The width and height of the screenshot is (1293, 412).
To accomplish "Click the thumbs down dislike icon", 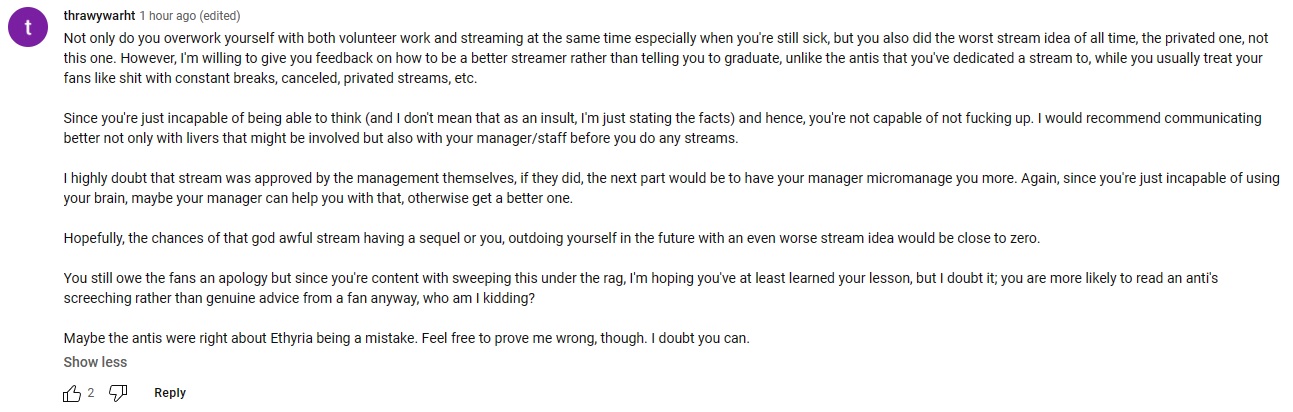I will coord(118,393).
